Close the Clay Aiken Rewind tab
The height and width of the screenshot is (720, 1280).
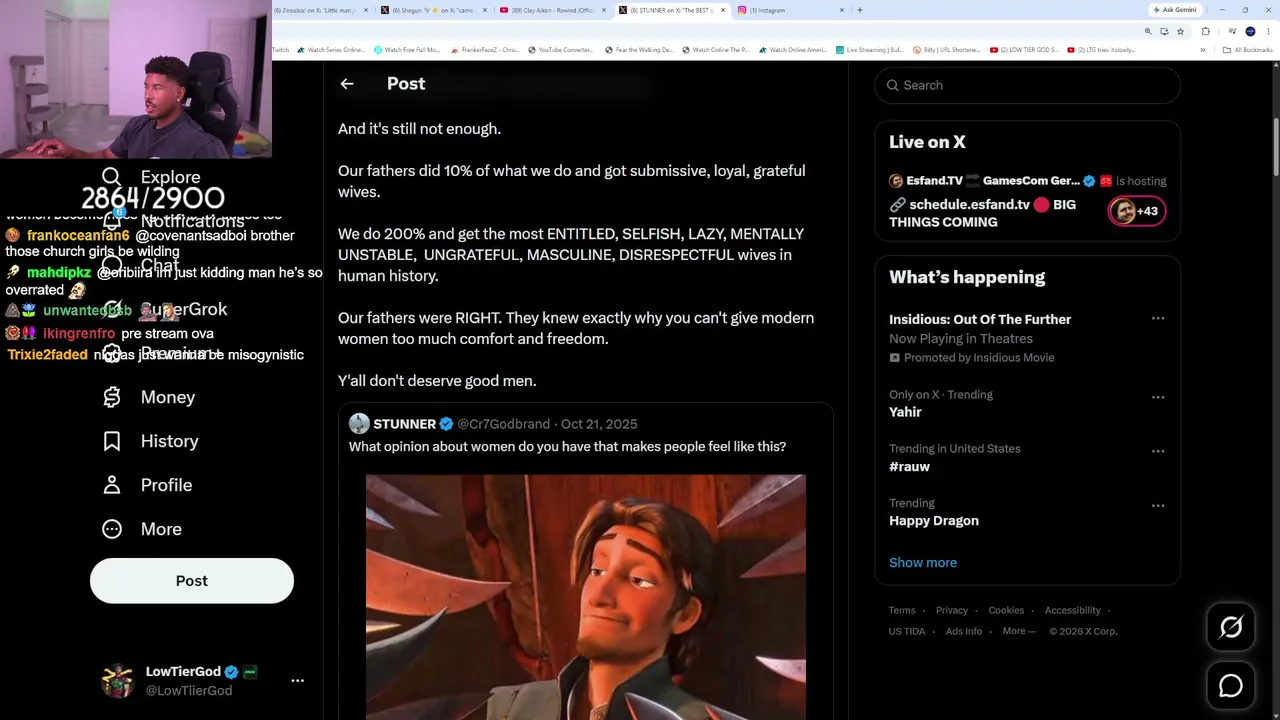click(x=603, y=10)
